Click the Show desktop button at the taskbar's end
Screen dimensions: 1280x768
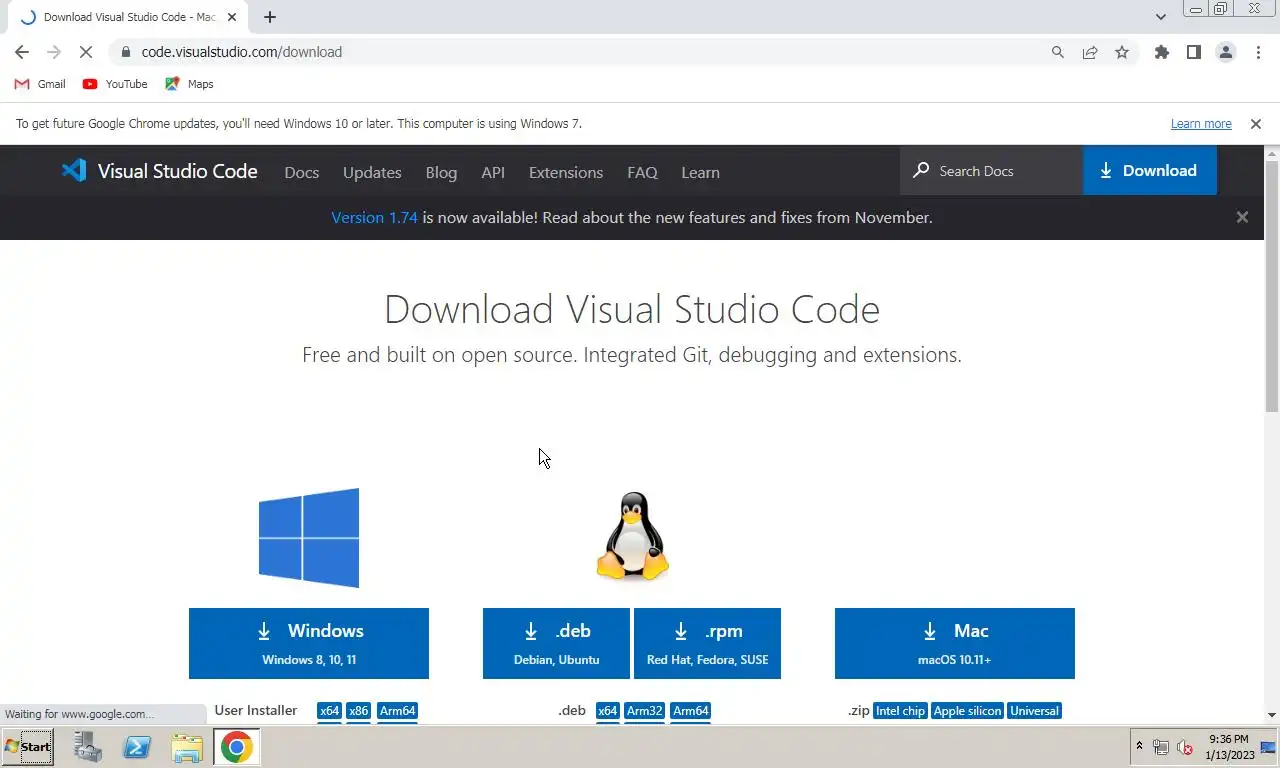coord(1270,747)
